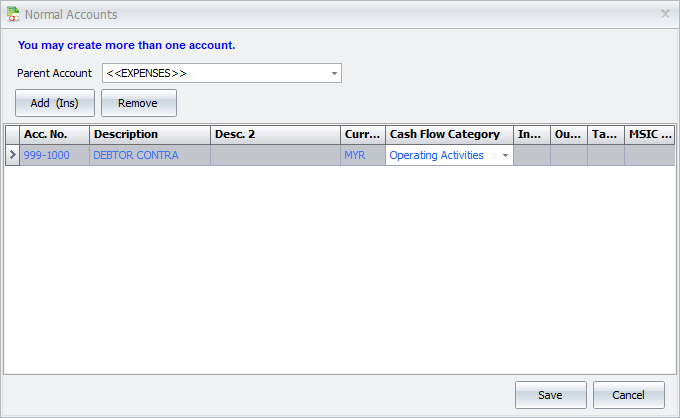Click the empty MSIC cell in first row

649,156
